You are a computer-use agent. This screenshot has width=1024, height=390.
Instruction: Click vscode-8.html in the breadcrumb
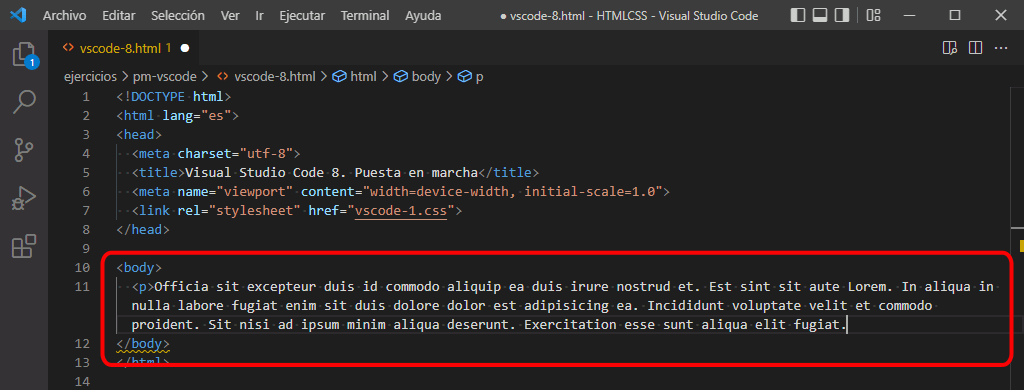(x=274, y=76)
